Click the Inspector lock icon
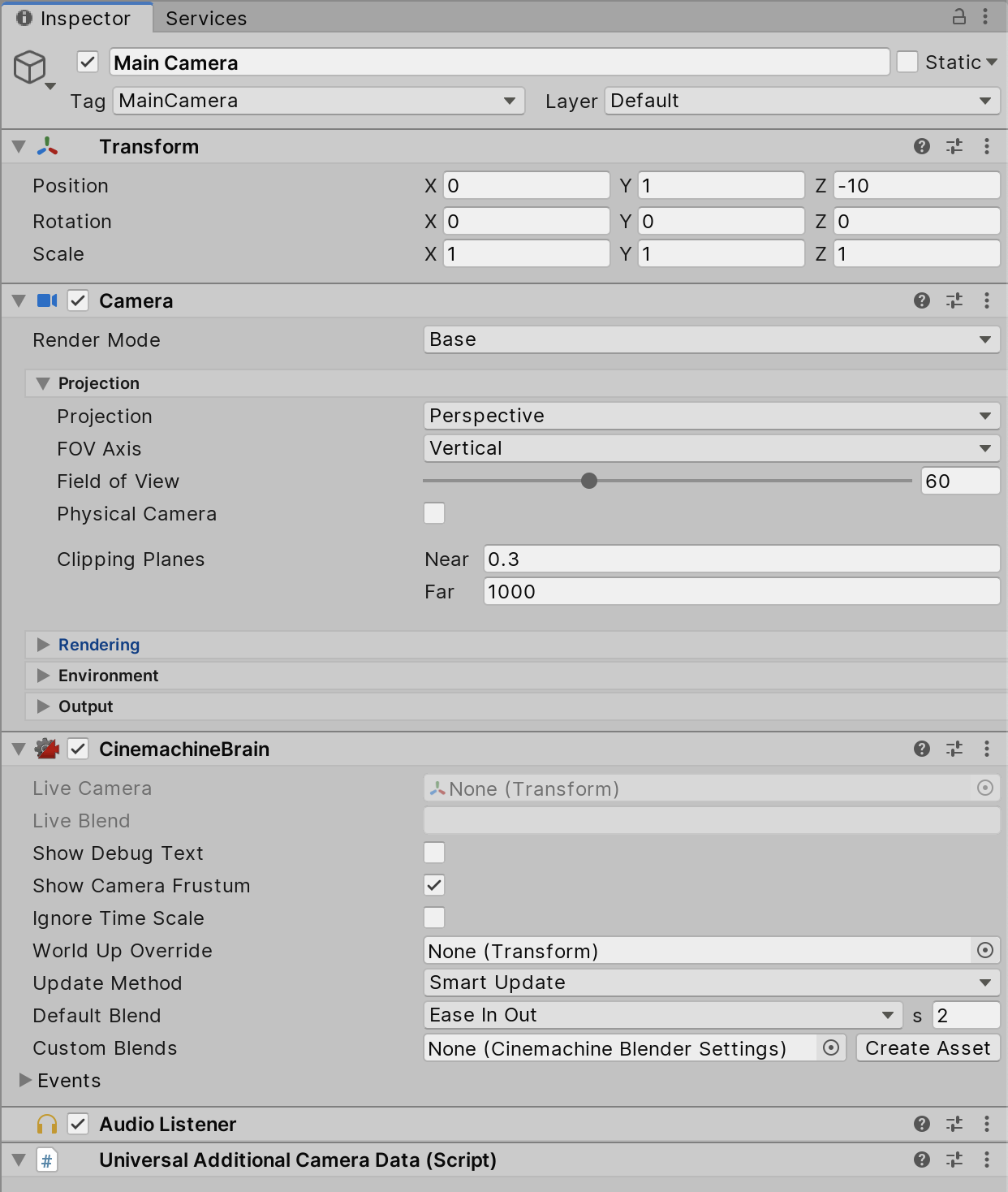Screen dimensions: 1008x1192 click(958, 16)
